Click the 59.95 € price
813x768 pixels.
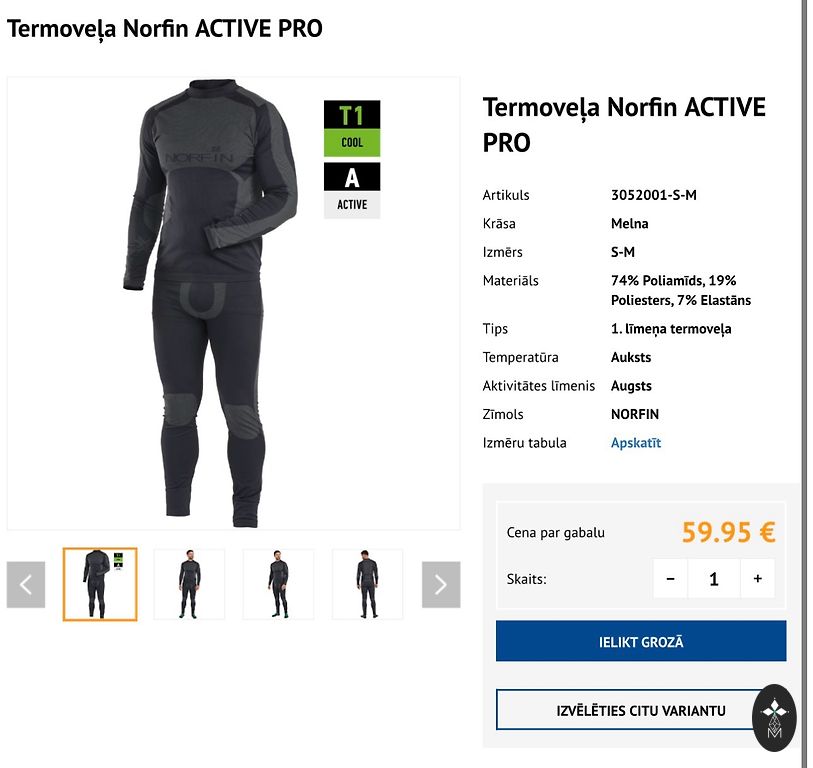(x=728, y=532)
